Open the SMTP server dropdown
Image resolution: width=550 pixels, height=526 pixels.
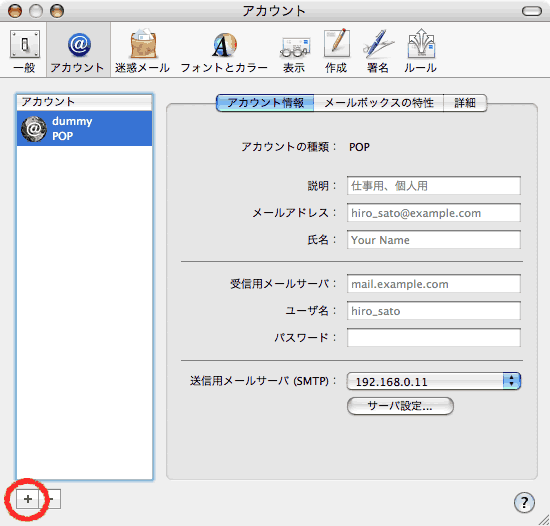click(434, 381)
